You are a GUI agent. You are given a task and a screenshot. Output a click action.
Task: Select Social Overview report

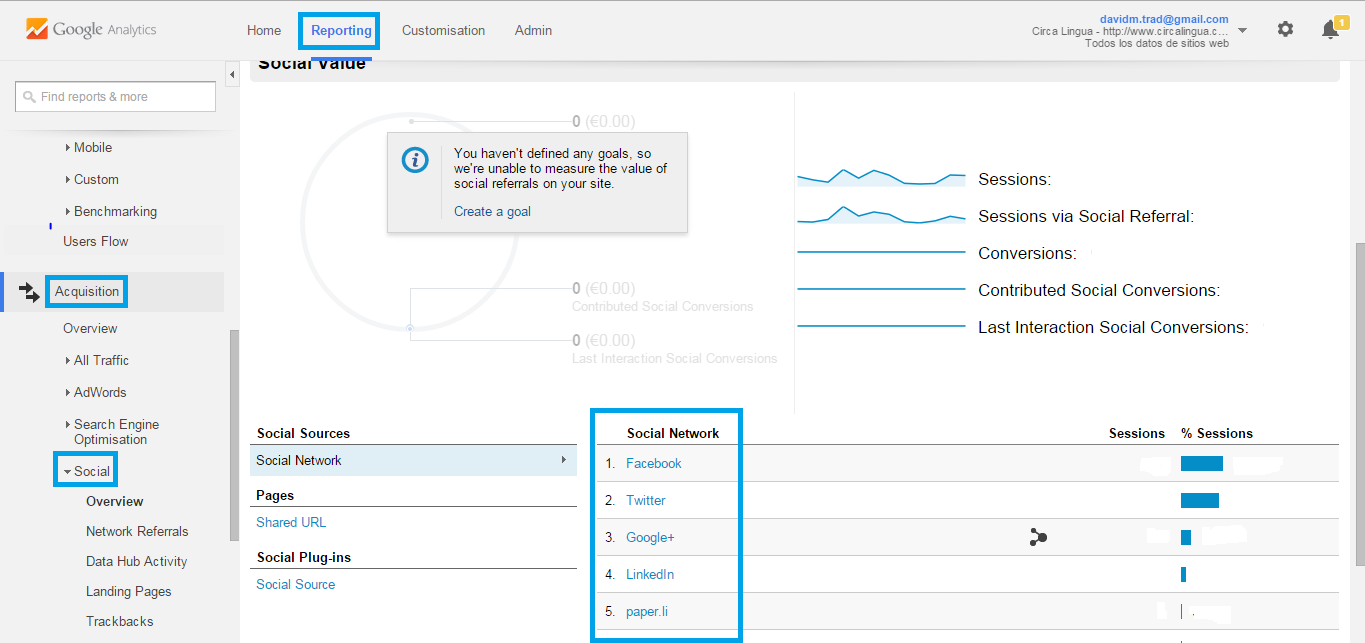coord(114,501)
